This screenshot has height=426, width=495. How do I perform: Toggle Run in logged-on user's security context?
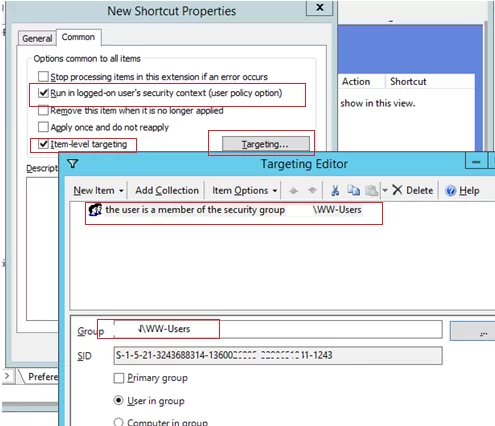pos(43,93)
